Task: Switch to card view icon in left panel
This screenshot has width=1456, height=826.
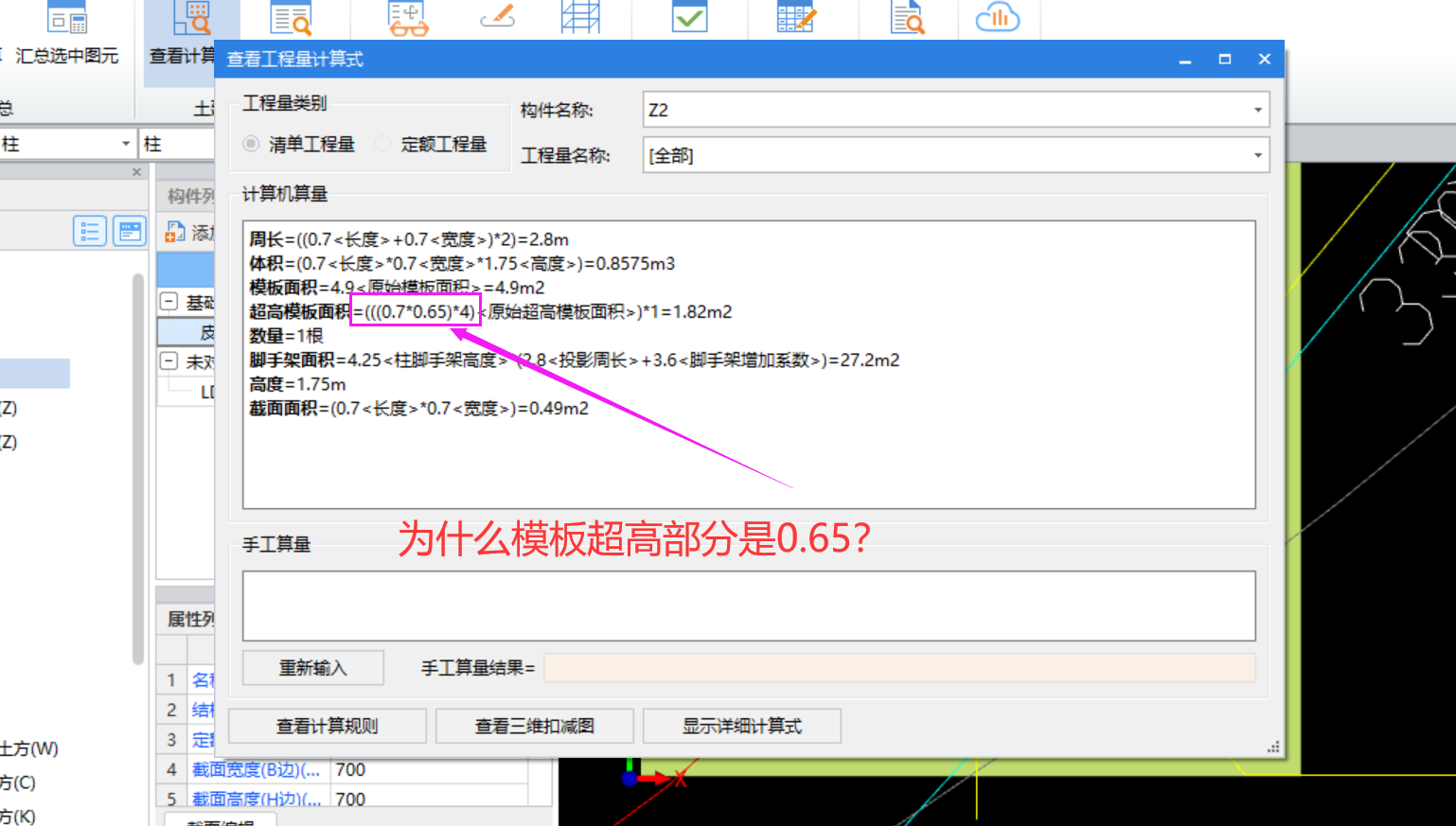Action: (x=130, y=231)
